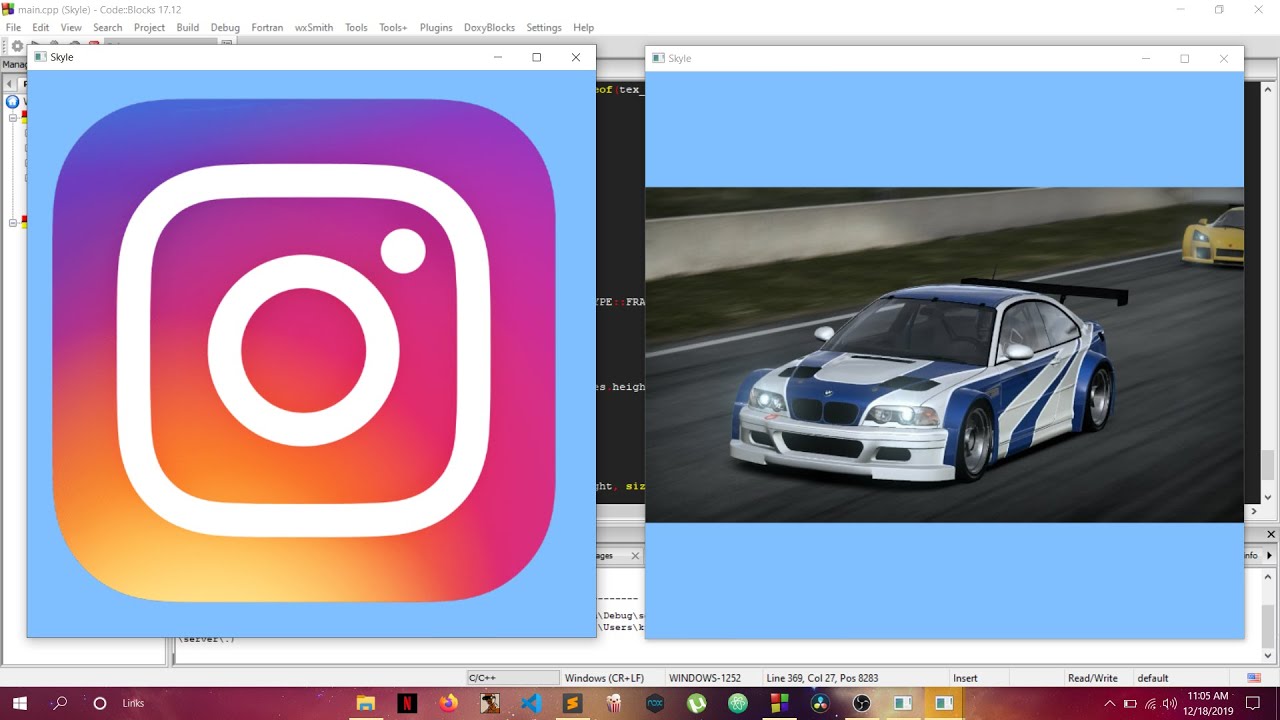Open the File menu
This screenshot has width=1280, height=720.
click(13, 27)
